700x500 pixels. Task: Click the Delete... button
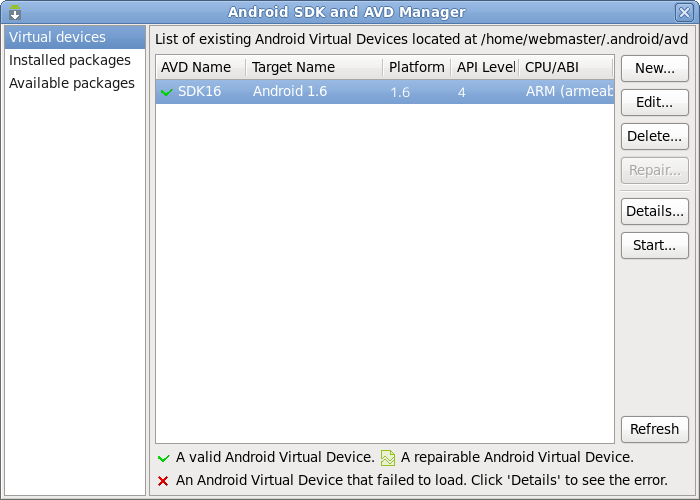(654, 136)
